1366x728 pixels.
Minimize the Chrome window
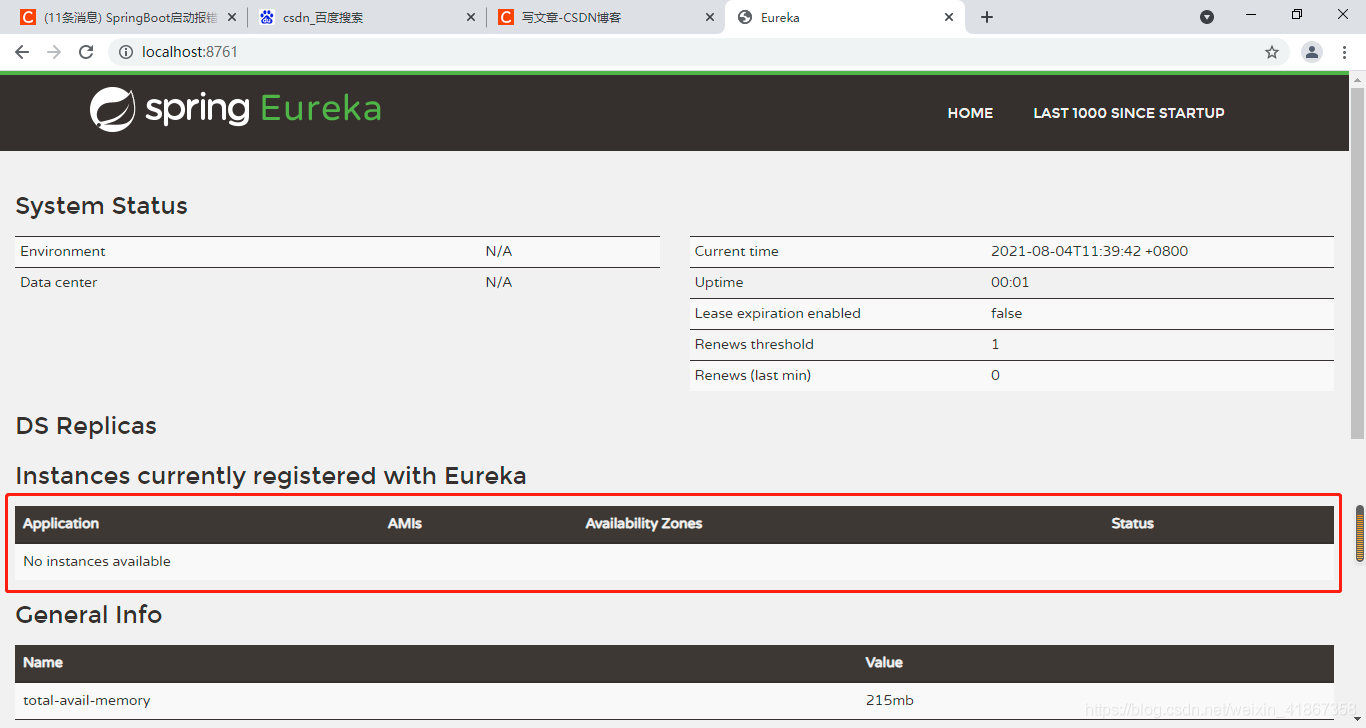[x=1251, y=15]
